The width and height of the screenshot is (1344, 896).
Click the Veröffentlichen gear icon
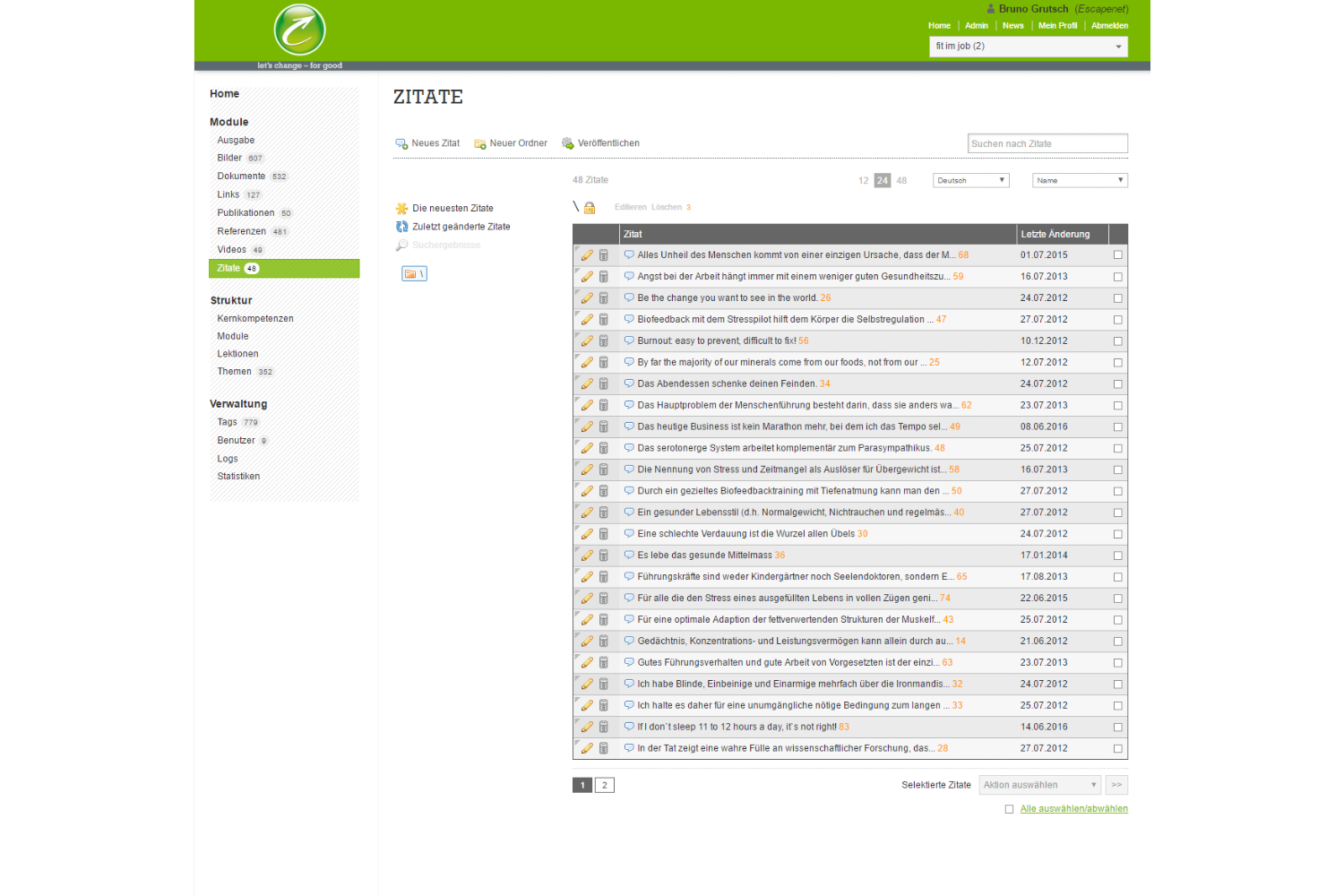coord(567,143)
